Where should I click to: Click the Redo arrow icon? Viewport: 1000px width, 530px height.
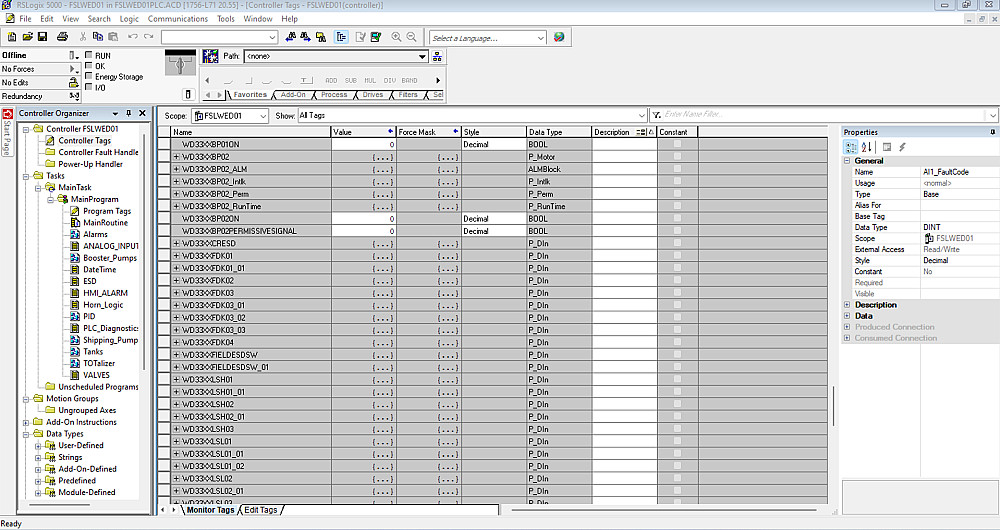tap(148, 37)
